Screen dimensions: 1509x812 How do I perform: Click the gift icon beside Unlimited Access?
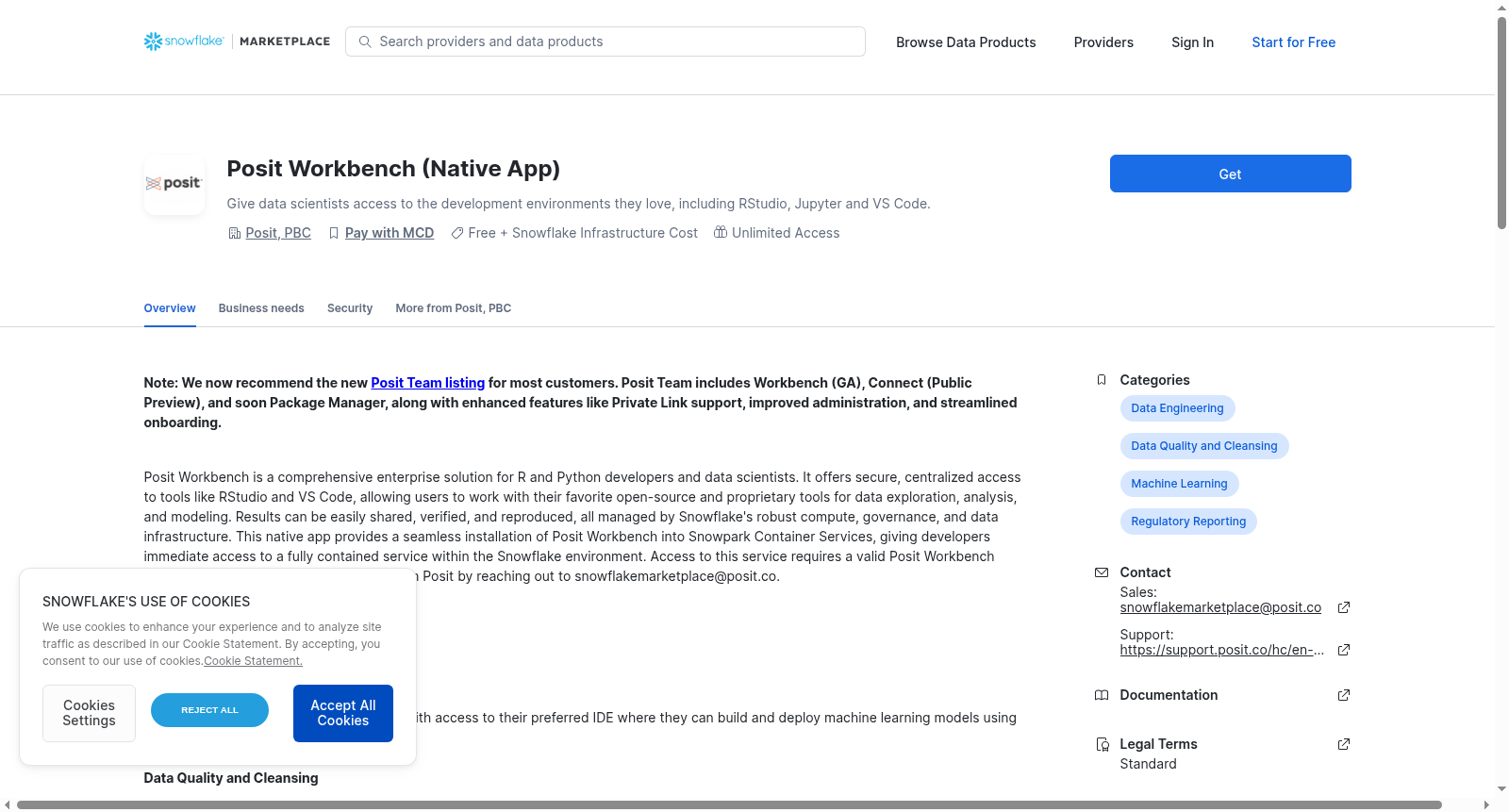coord(721,232)
